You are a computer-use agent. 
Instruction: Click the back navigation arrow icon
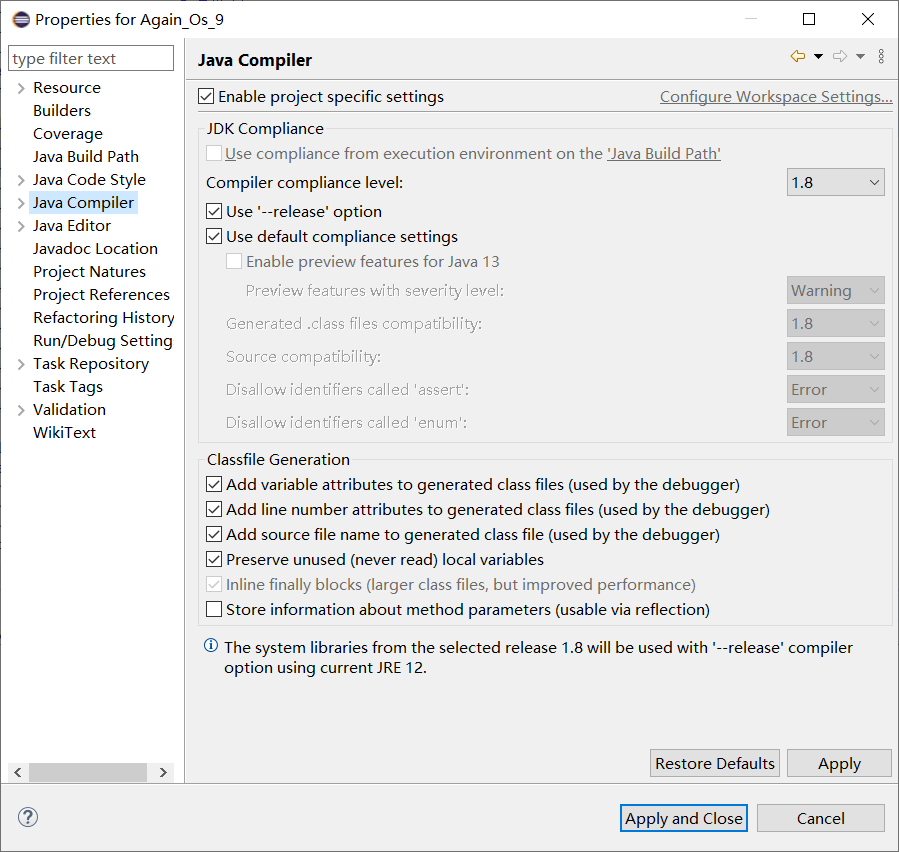[x=797, y=57]
